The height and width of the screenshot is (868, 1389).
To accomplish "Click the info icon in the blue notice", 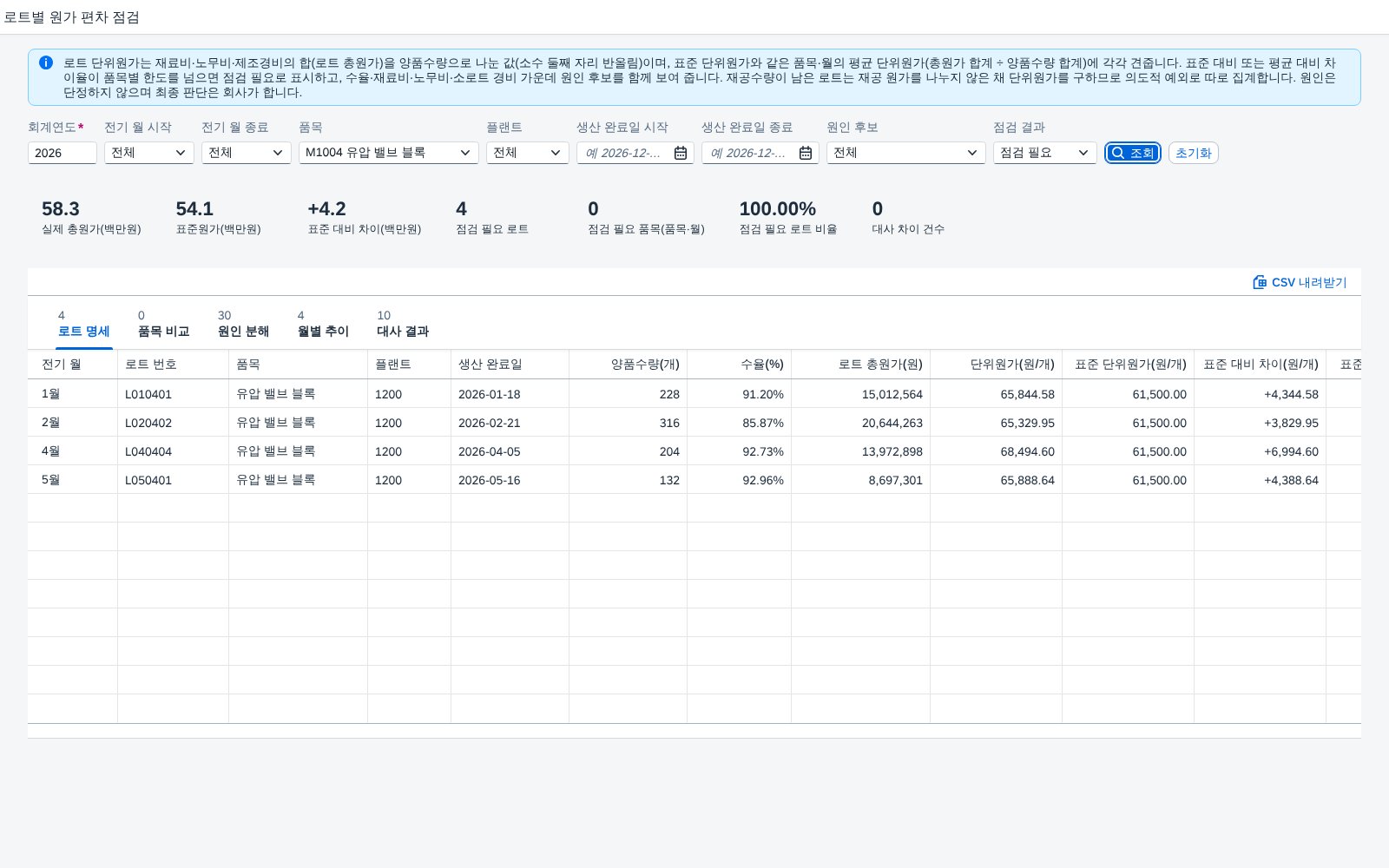I will point(46,62).
